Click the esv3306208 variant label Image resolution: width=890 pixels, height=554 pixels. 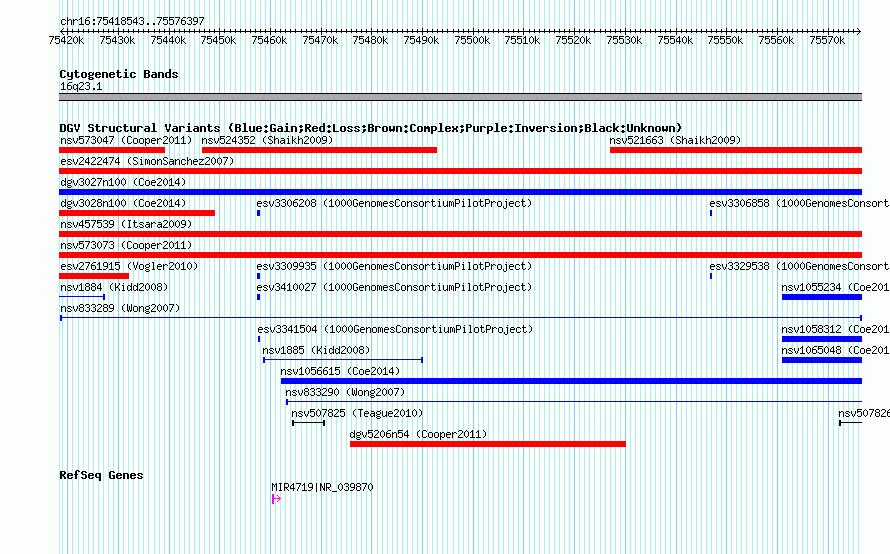tap(394, 203)
